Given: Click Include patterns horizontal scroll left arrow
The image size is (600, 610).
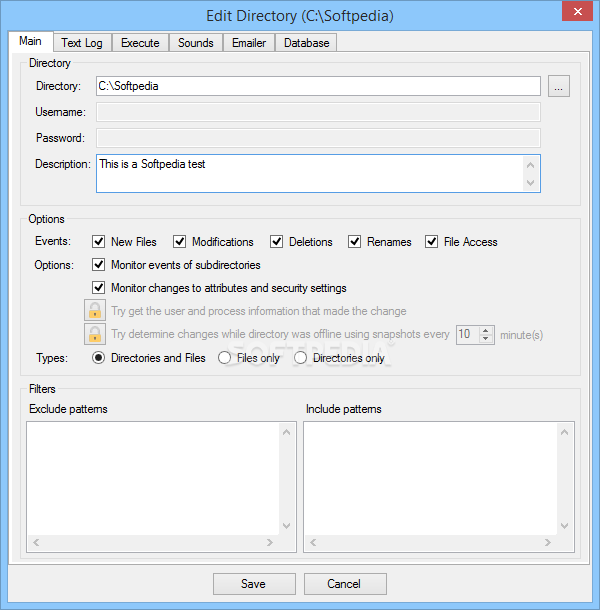Looking at the screenshot, I should [313, 542].
